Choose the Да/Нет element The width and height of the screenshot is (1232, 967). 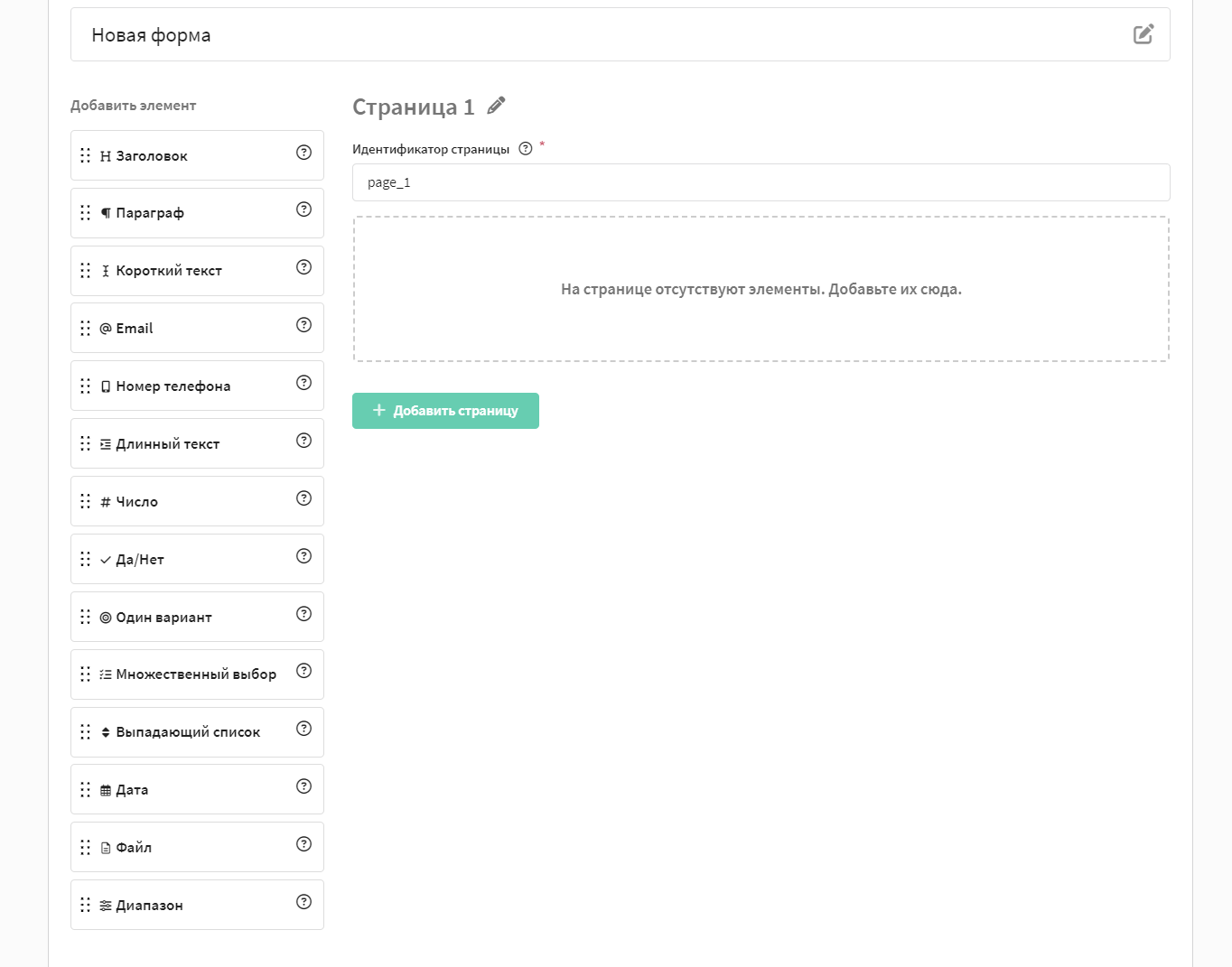coord(197,559)
